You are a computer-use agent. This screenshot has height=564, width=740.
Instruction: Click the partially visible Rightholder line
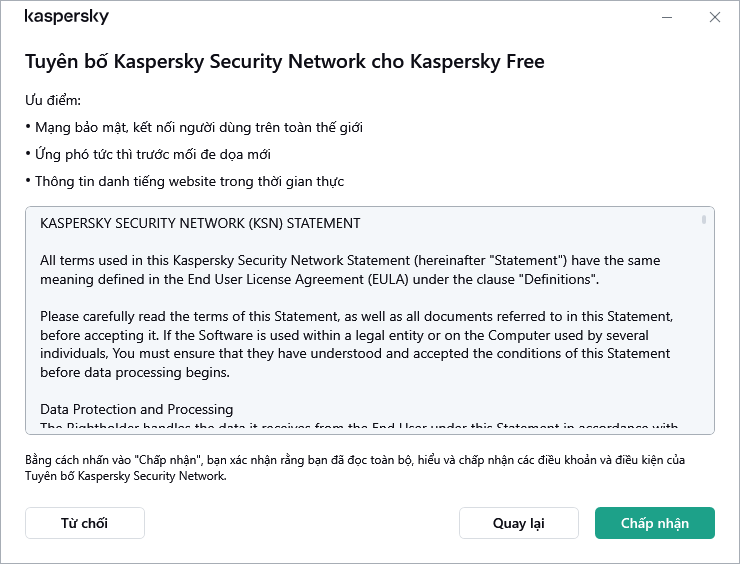(x=350, y=428)
